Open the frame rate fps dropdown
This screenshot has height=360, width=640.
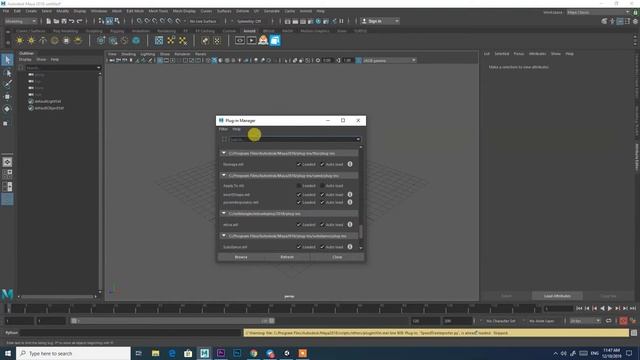[585, 321]
